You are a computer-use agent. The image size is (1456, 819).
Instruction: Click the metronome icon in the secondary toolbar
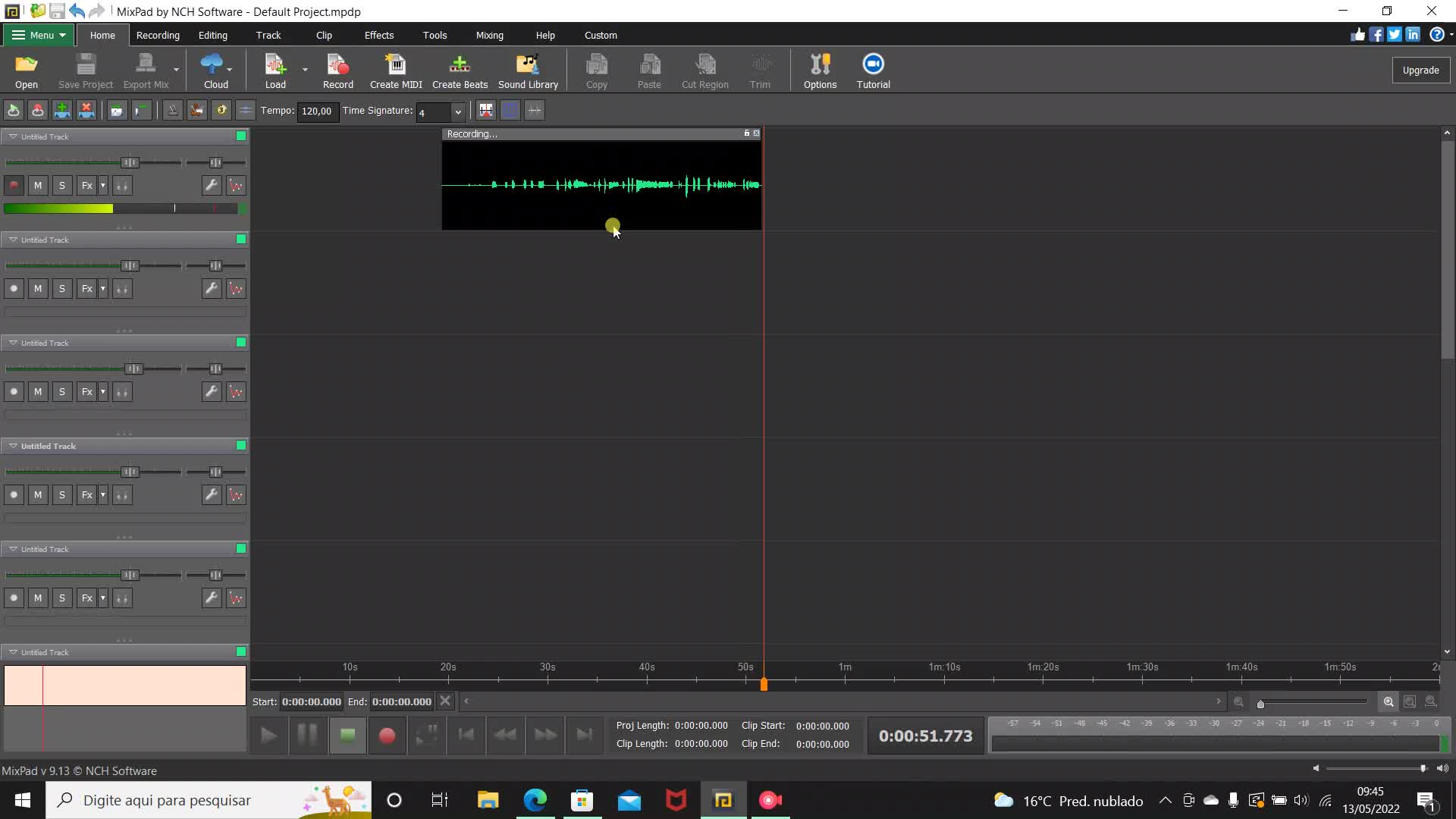pyautogui.click(x=172, y=111)
